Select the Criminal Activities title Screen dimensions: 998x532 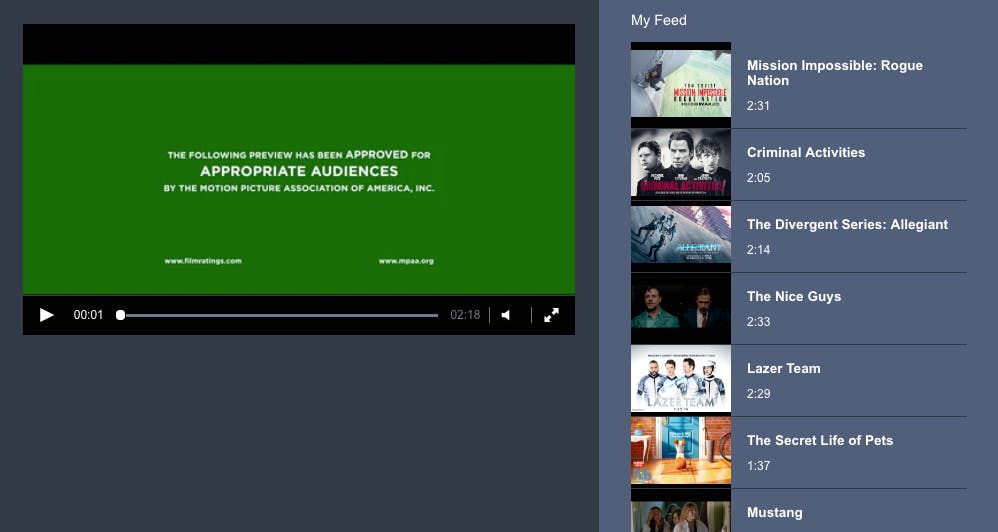(806, 152)
